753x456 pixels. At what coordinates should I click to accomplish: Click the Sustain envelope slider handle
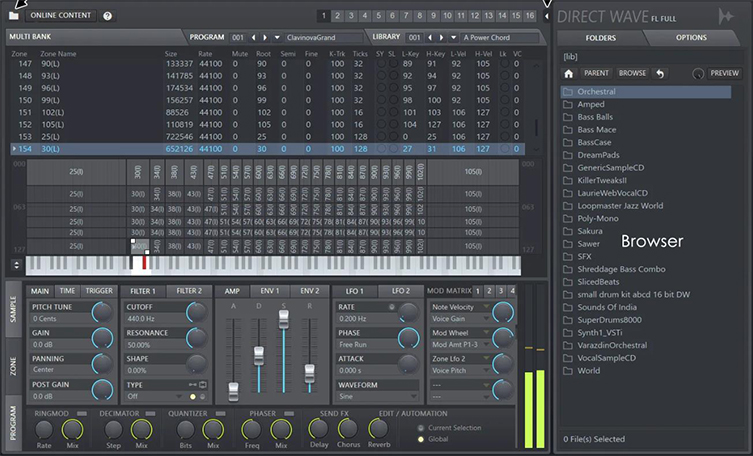click(284, 317)
